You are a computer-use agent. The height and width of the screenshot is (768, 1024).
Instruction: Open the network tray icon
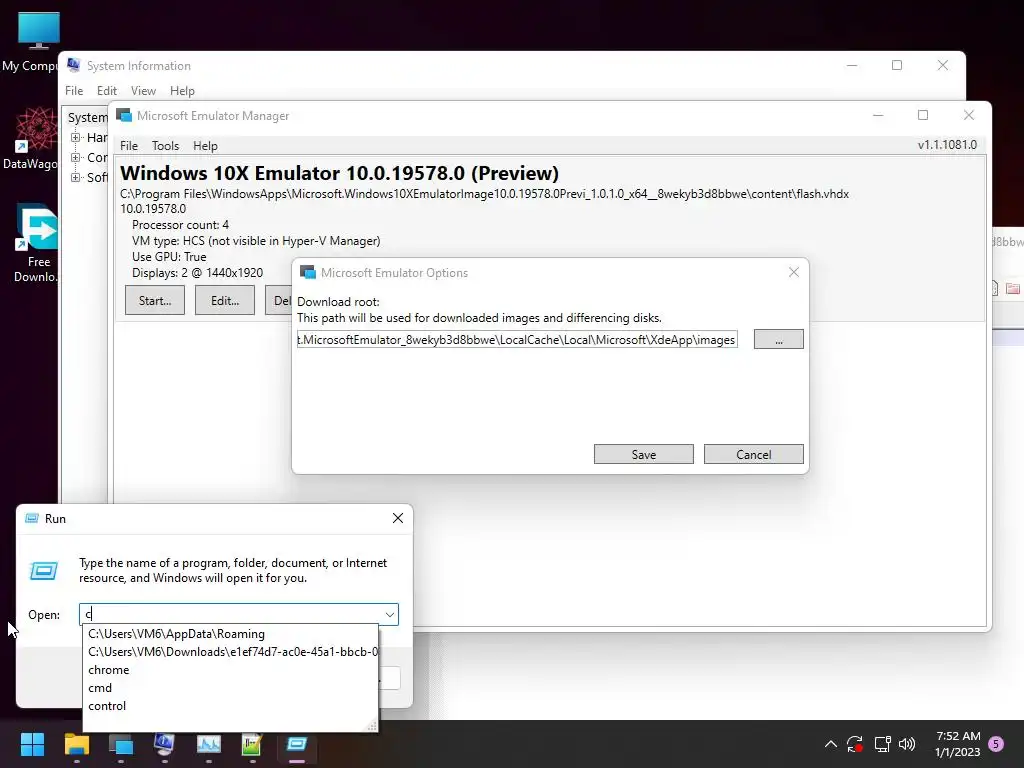tap(882, 744)
